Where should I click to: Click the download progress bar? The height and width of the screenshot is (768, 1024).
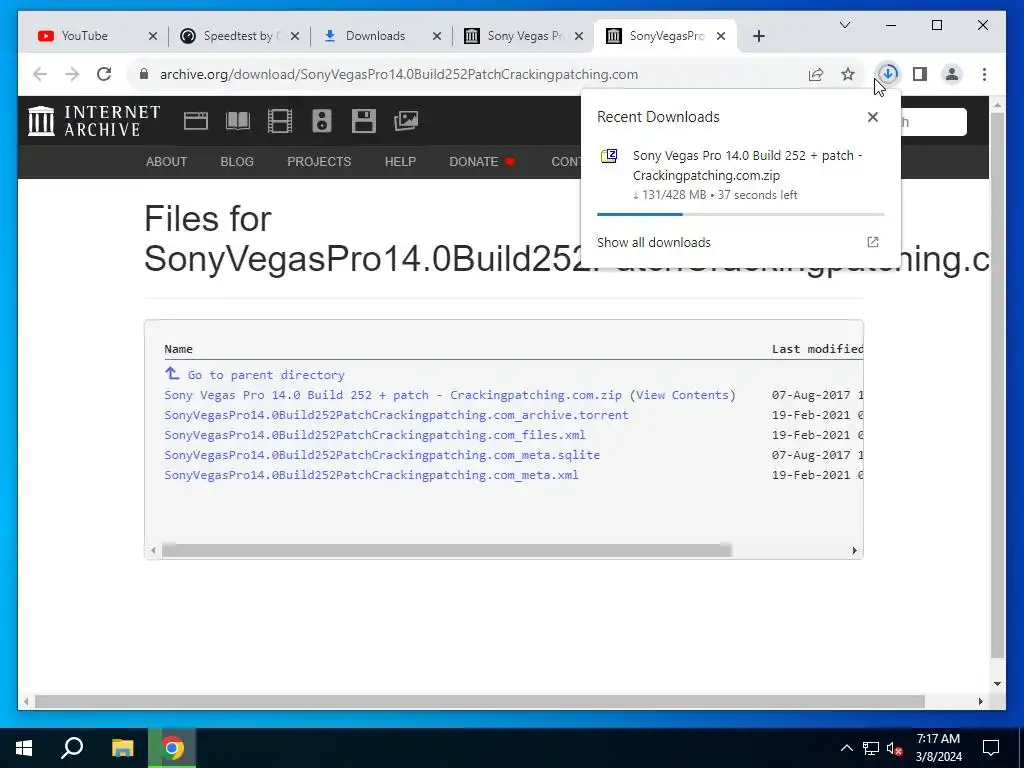click(x=741, y=214)
